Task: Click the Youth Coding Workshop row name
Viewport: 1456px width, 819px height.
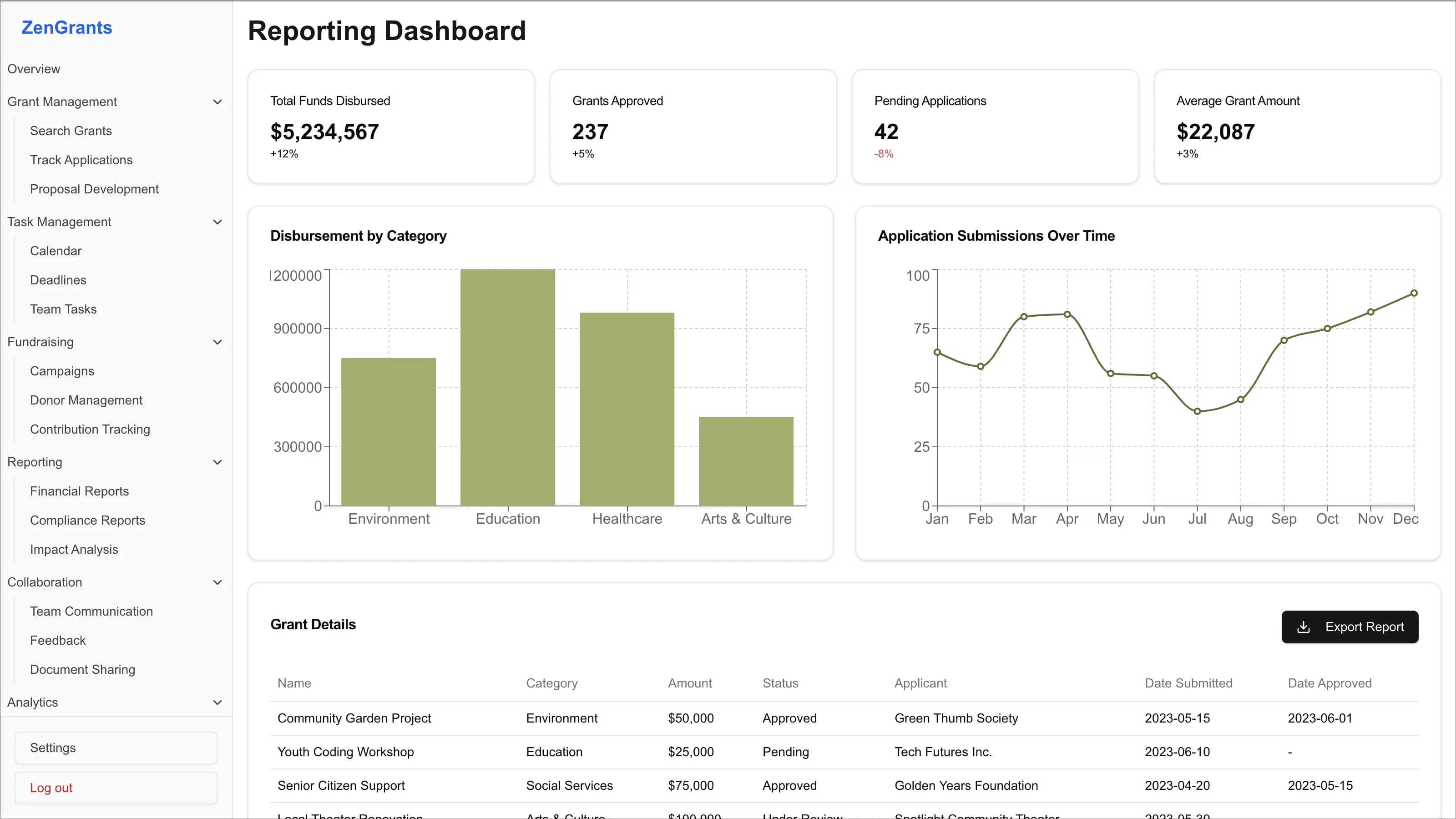Action: click(x=346, y=752)
